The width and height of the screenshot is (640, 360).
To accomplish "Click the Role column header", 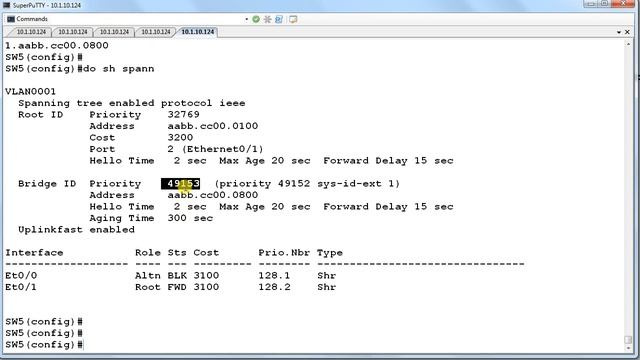I will 148,253.
